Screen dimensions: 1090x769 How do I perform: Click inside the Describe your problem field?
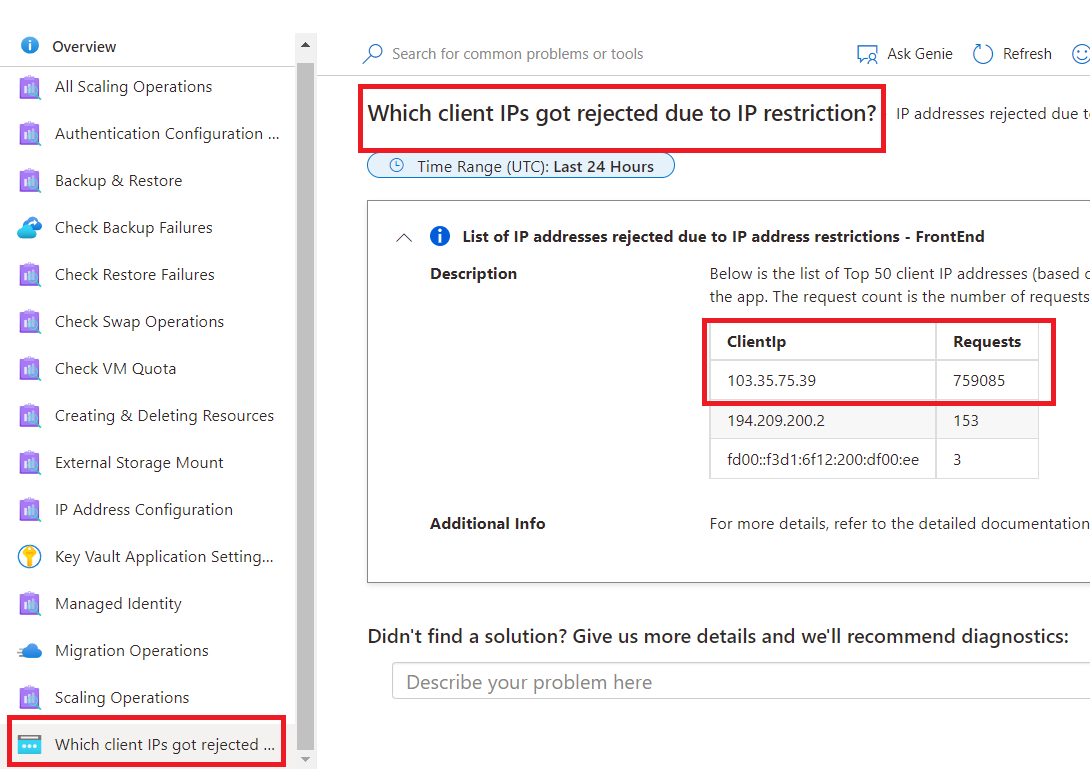[700, 681]
